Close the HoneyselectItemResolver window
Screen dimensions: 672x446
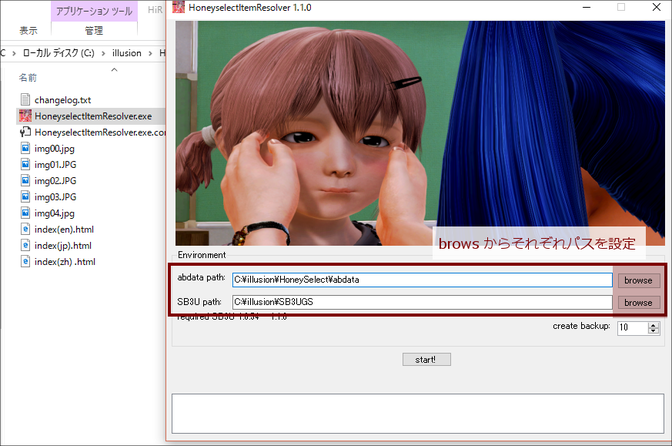point(656,7)
